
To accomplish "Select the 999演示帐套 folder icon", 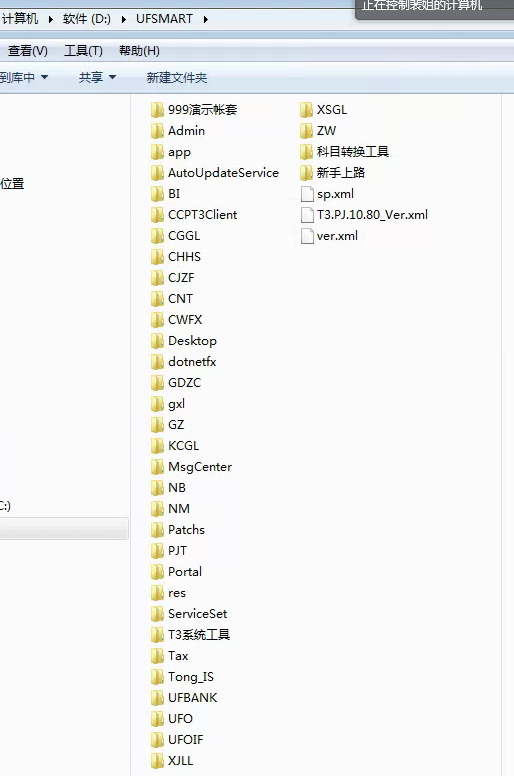I will coord(157,109).
